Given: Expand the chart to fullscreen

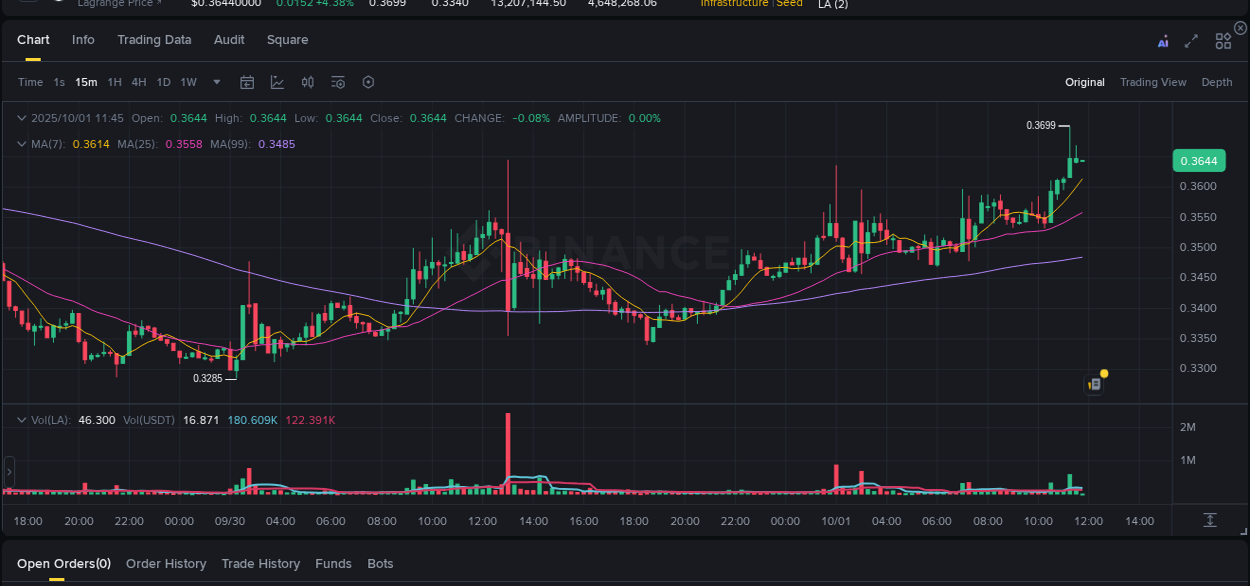Looking at the screenshot, I should coord(1189,40).
